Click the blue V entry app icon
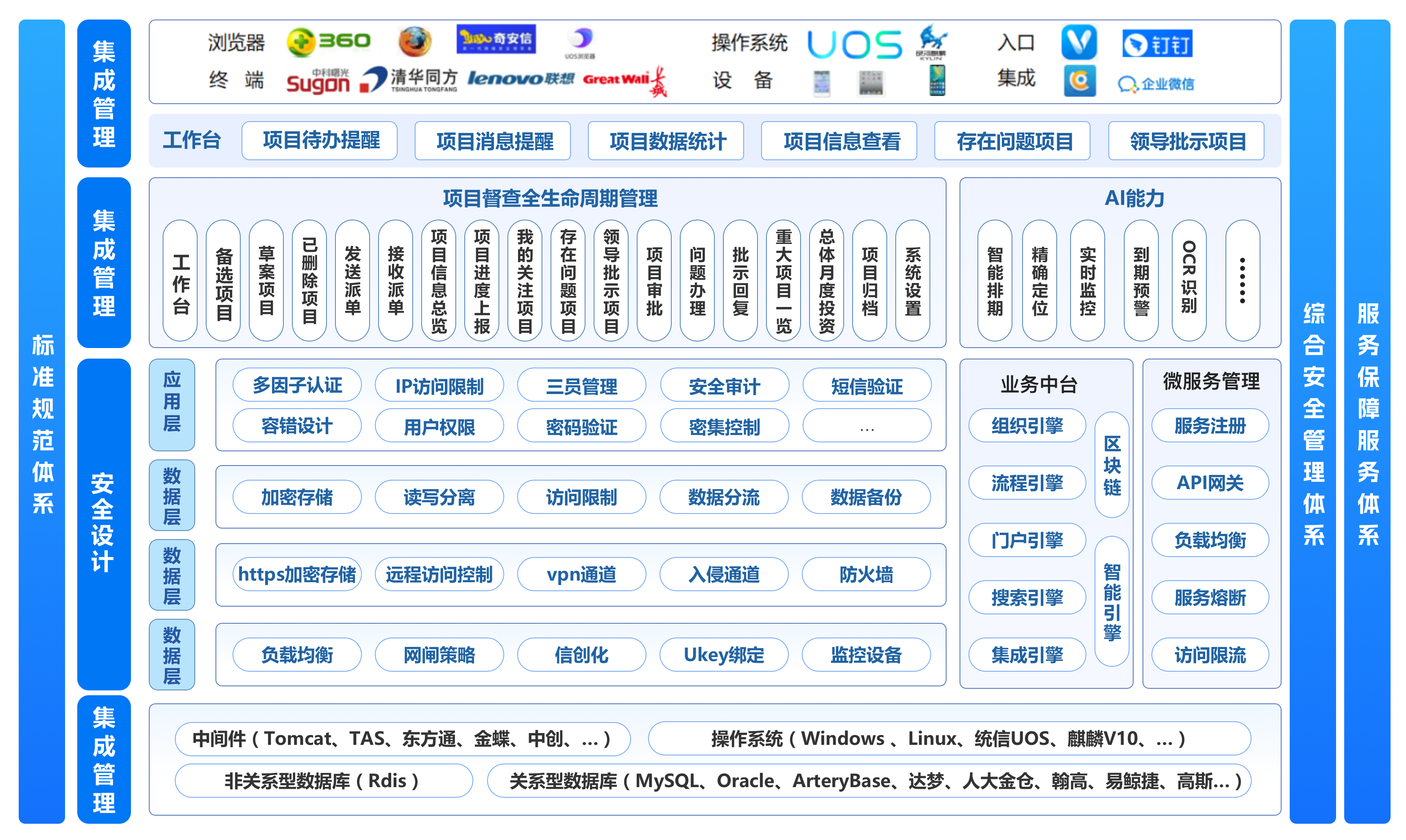The width and height of the screenshot is (1406, 840). pyautogui.click(x=1079, y=42)
